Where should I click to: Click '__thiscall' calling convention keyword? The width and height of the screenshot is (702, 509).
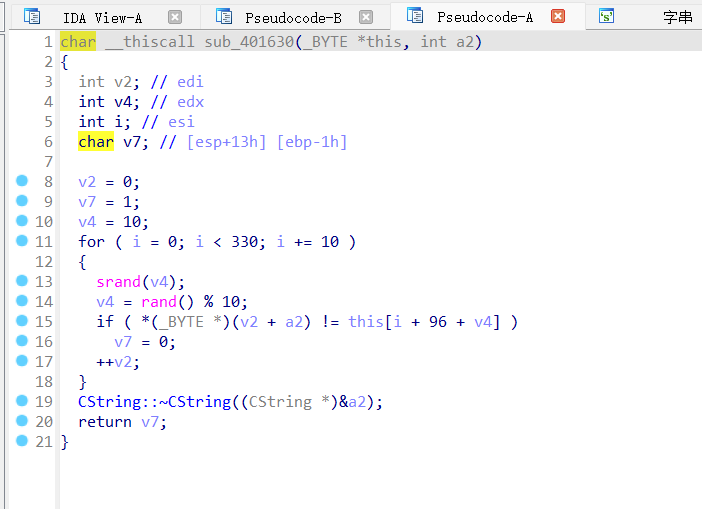click(150, 42)
